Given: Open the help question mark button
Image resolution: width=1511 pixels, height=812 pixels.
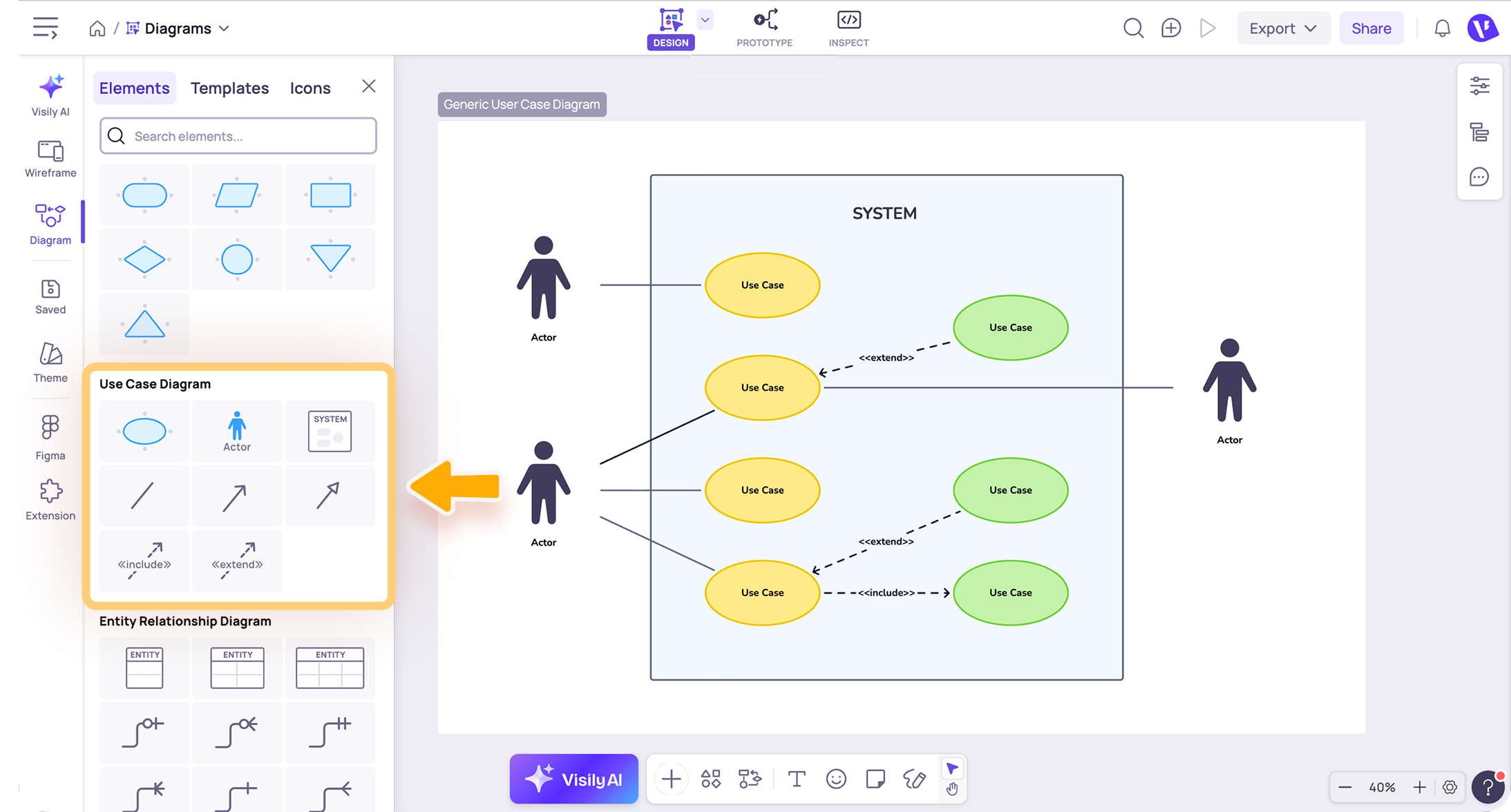Looking at the screenshot, I should [1488, 787].
